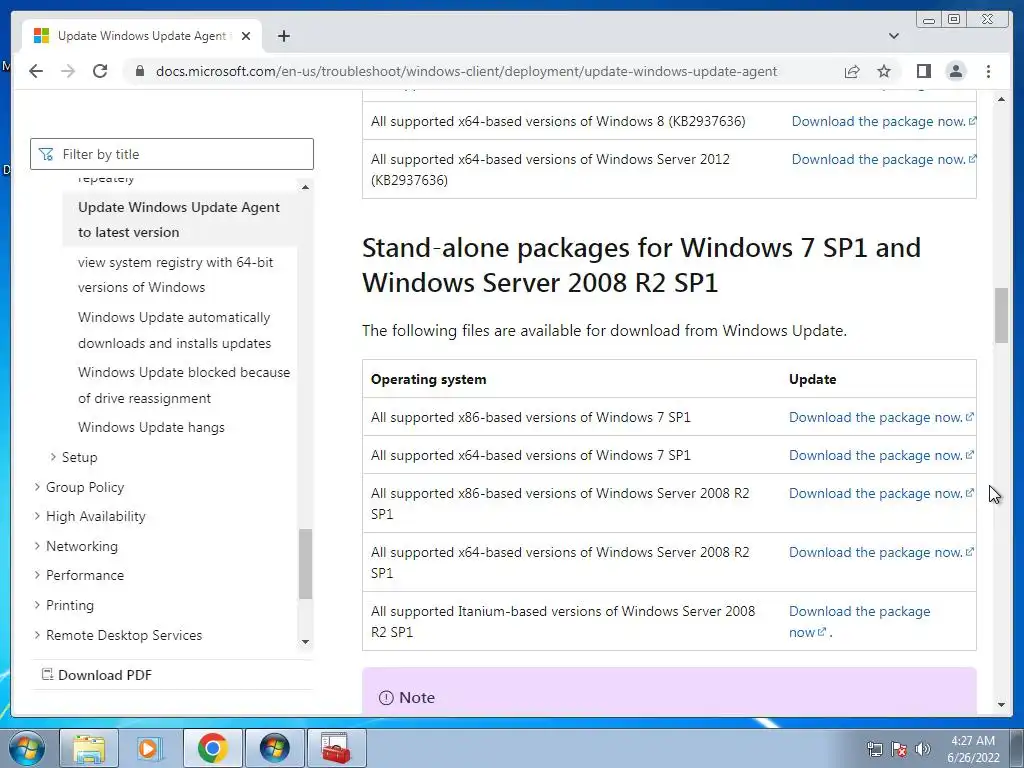Open Action Center flag in tray
The width and height of the screenshot is (1024, 768).
[899, 749]
